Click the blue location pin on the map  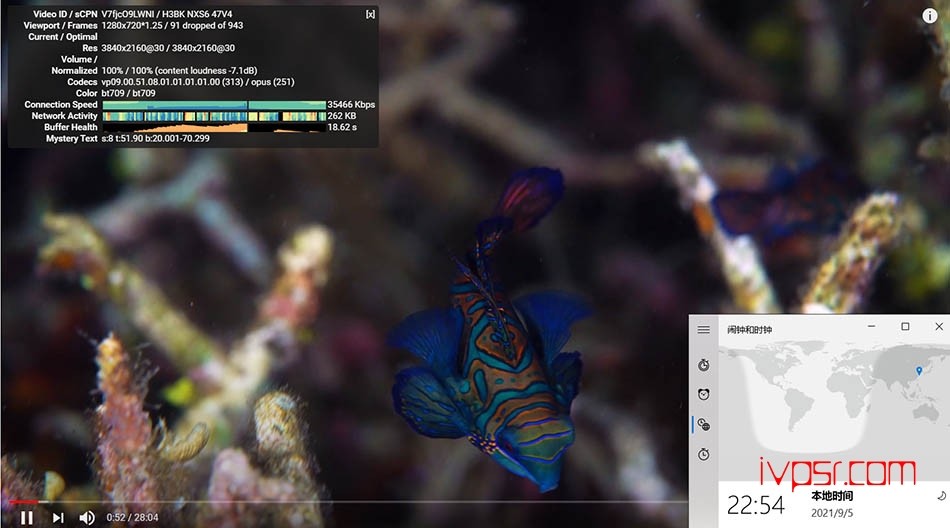point(919,370)
